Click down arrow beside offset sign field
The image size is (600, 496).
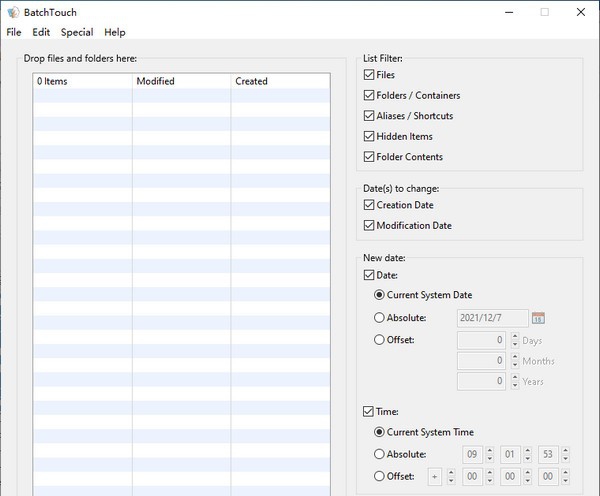(x=452, y=481)
